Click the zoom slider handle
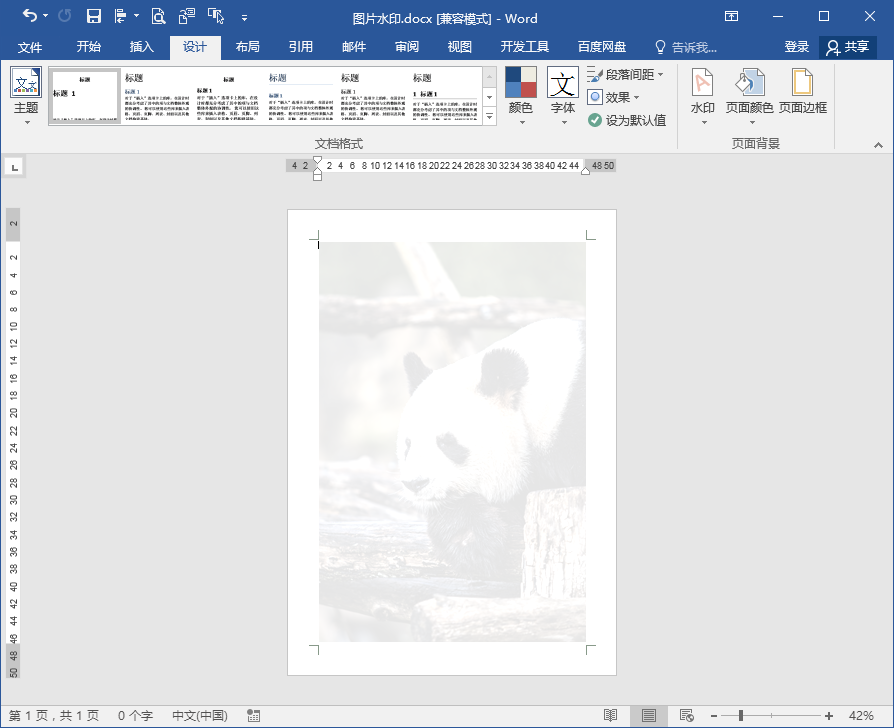Screen dimensions: 894x728 [741, 715]
